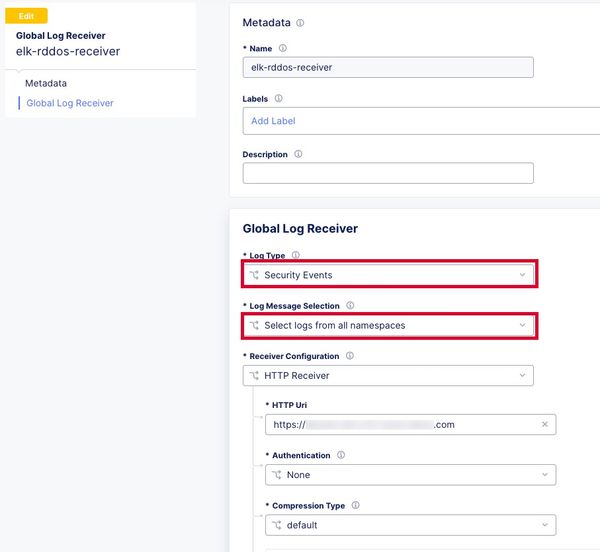Open the Receiver Configuration dropdown
Image resolution: width=600 pixels, height=552 pixels.
(x=388, y=376)
